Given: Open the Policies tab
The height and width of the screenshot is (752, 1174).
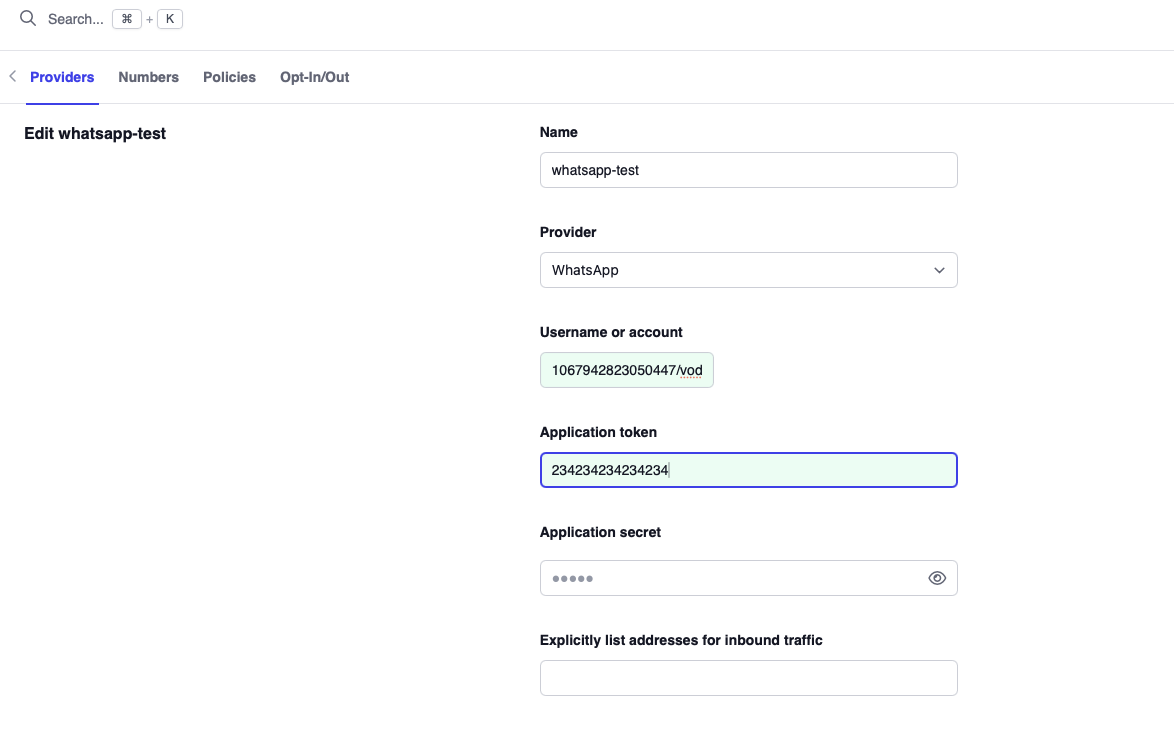Looking at the screenshot, I should (x=229, y=77).
